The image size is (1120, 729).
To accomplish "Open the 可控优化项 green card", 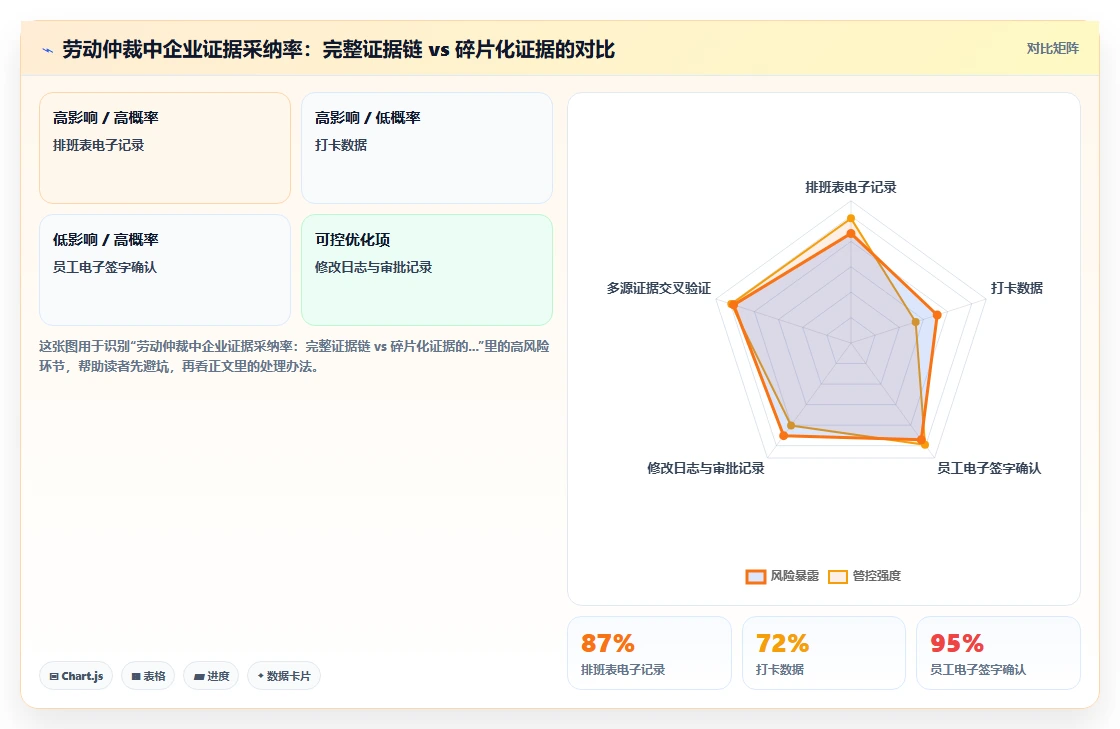I will pyautogui.click(x=426, y=270).
